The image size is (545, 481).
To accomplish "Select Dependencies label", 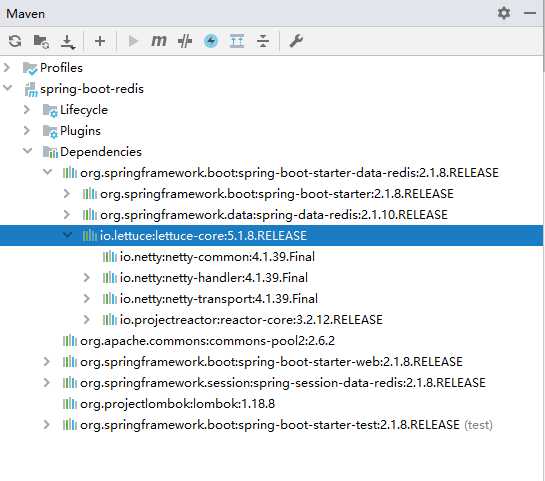I will (x=101, y=152).
